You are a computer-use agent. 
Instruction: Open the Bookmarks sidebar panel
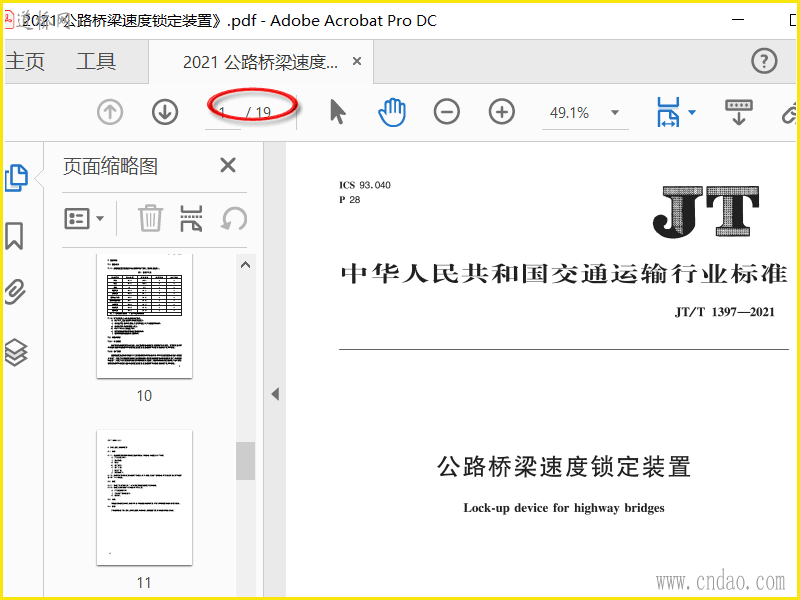tap(14, 236)
